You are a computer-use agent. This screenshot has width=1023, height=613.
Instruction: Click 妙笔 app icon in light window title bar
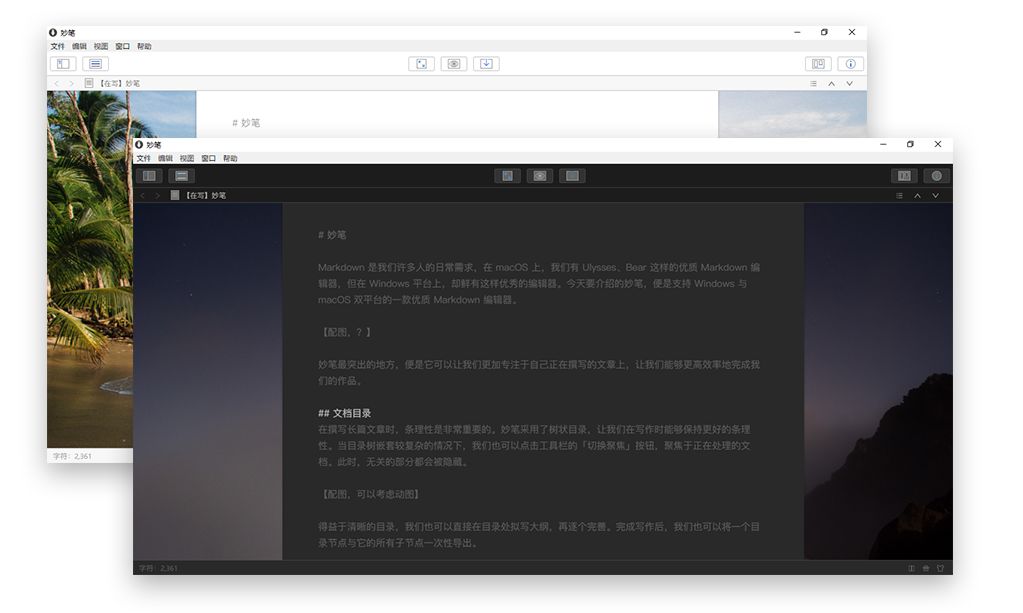pyautogui.click(x=53, y=33)
